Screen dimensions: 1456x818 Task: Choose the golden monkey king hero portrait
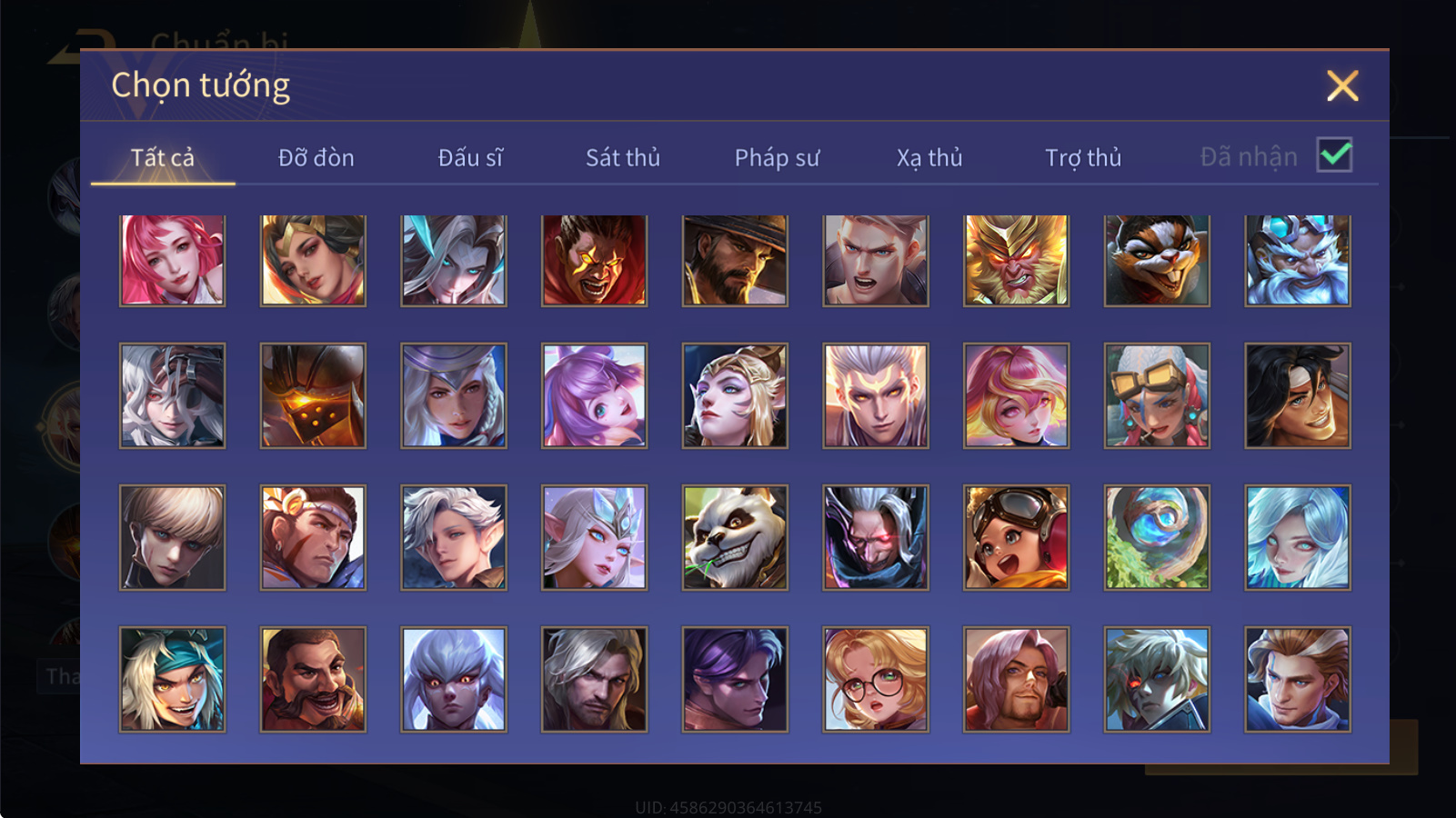click(x=1016, y=260)
